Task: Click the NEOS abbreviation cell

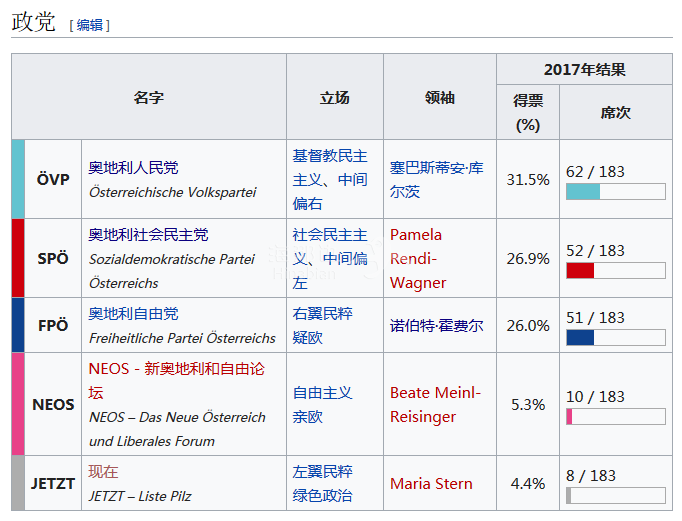Action: coord(53,404)
